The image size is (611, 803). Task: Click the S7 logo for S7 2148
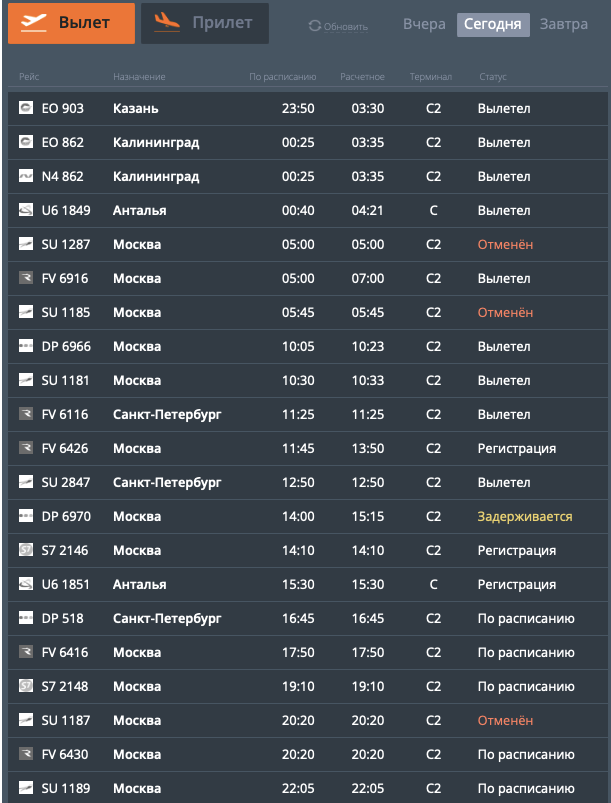click(x=26, y=686)
